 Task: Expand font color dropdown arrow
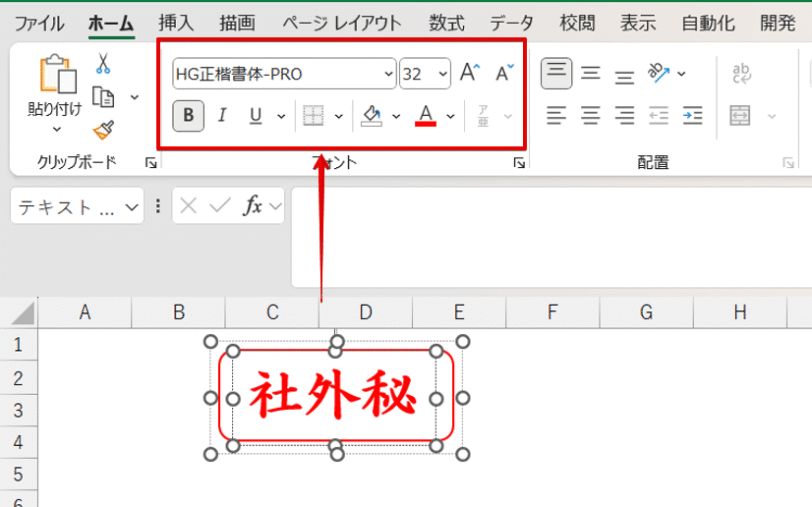[x=451, y=117]
